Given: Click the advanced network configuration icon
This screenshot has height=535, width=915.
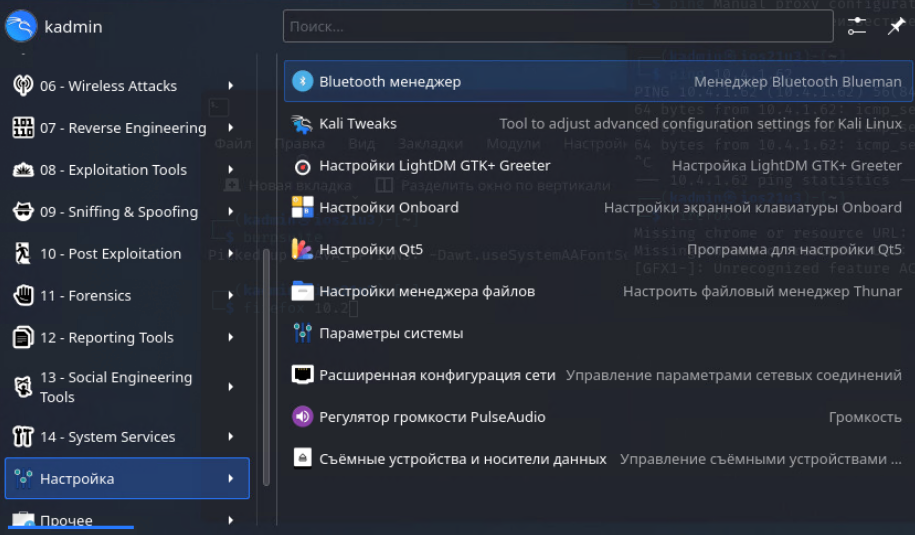Looking at the screenshot, I should click(302, 375).
